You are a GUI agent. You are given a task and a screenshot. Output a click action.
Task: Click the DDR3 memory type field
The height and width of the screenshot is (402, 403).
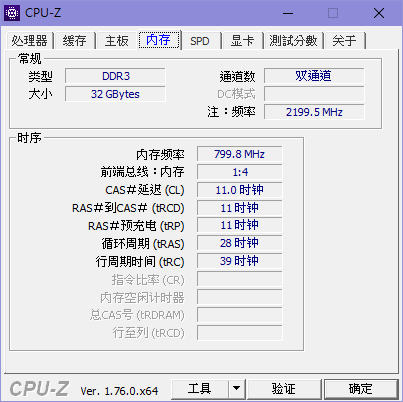click(x=115, y=76)
